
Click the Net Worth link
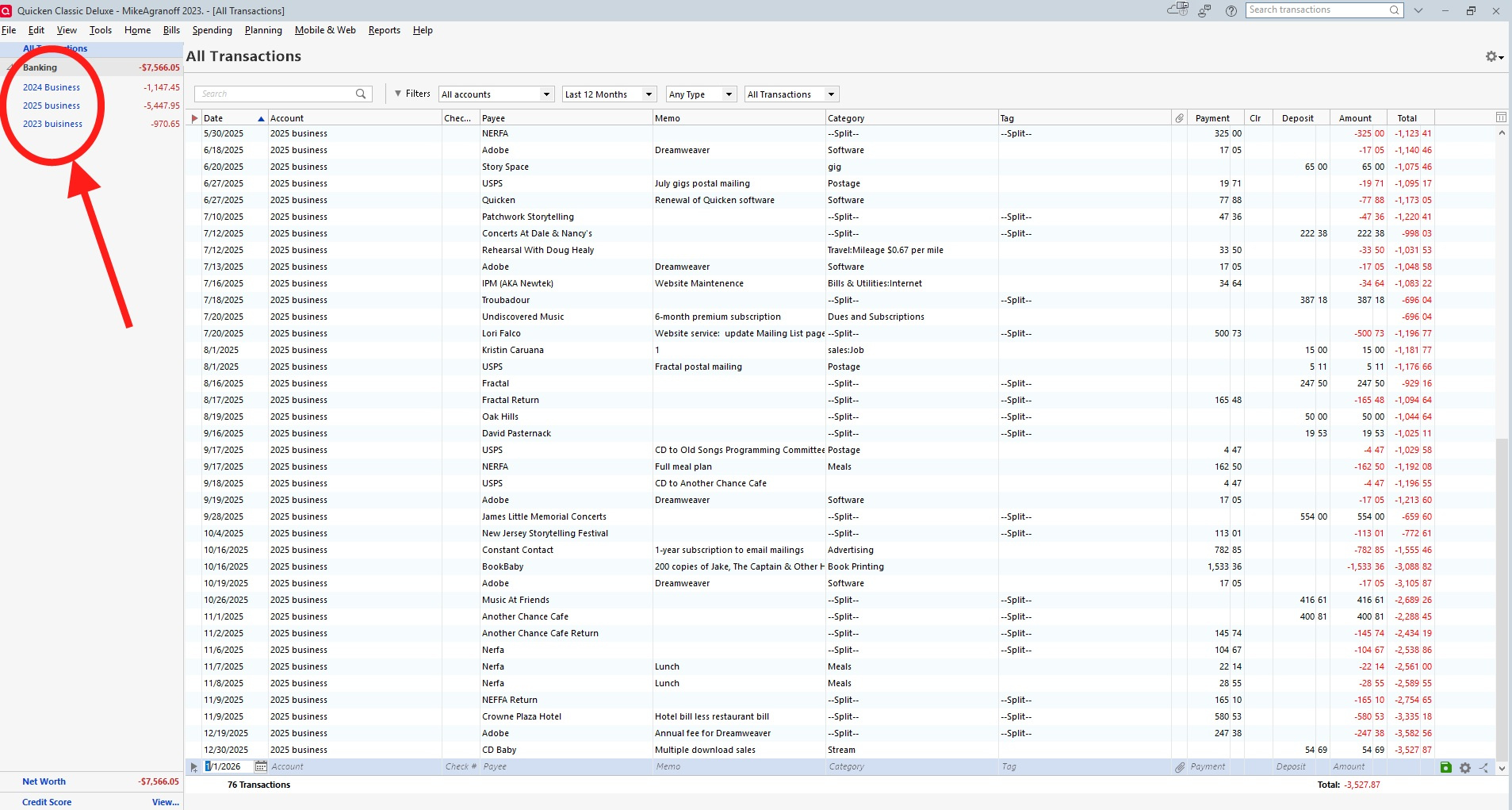pos(44,781)
